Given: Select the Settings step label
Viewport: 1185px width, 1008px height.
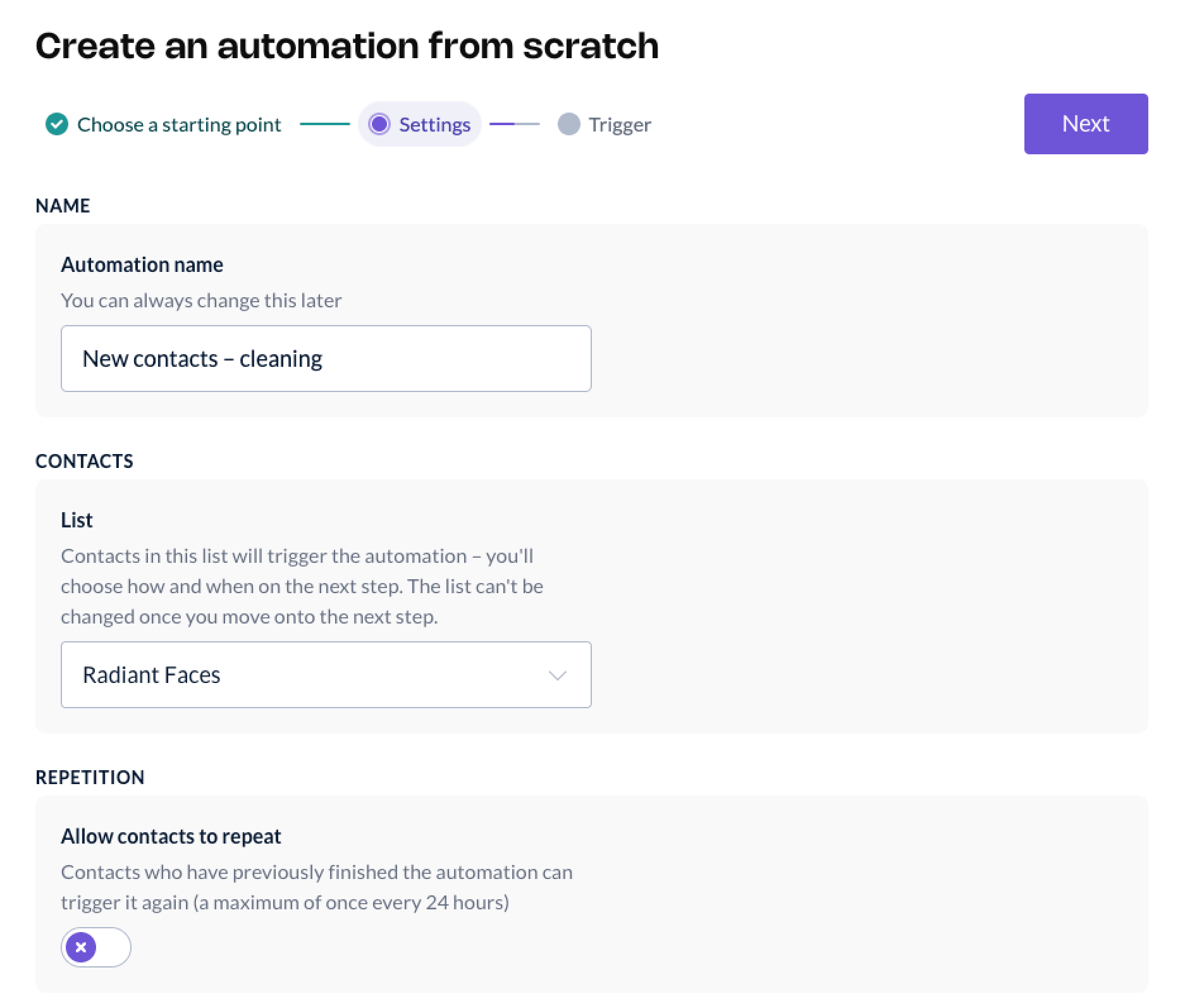Looking at the screenshot, I should pyautogui.click(x=434, y=125).
